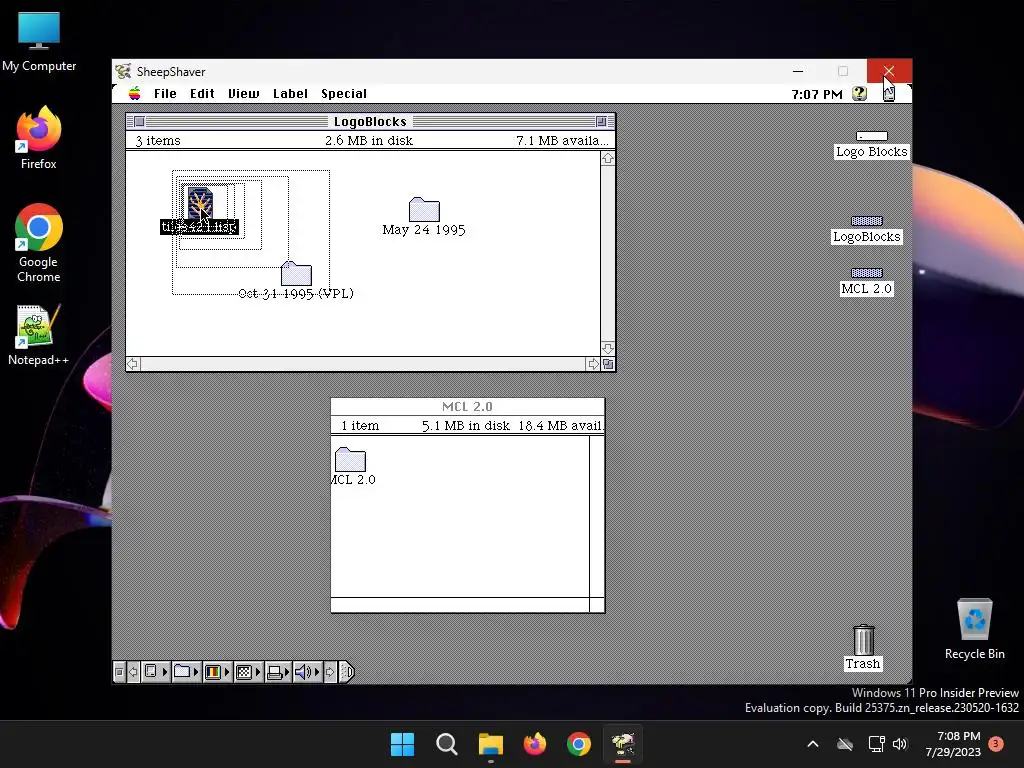Show hidden system tray icons
Image resolution: width=1024 pixels, height=768 pixels.
point(813,744)
